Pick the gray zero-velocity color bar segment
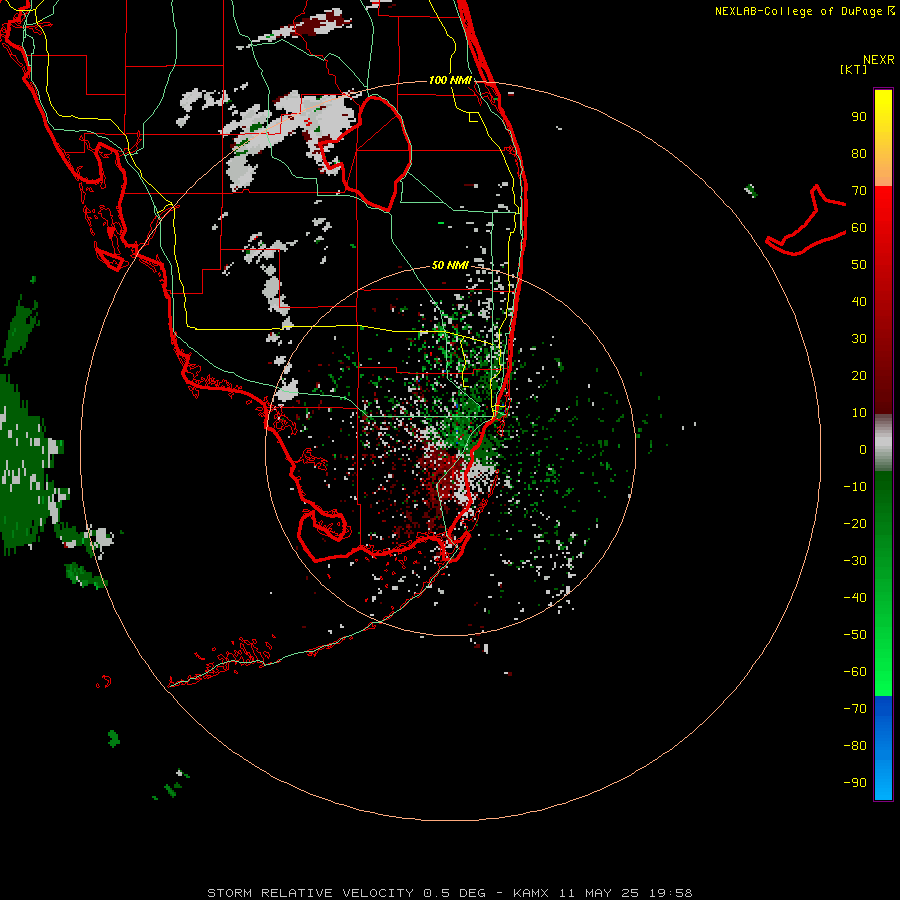This screenshot has width=900, height=900. pos(883,443)
